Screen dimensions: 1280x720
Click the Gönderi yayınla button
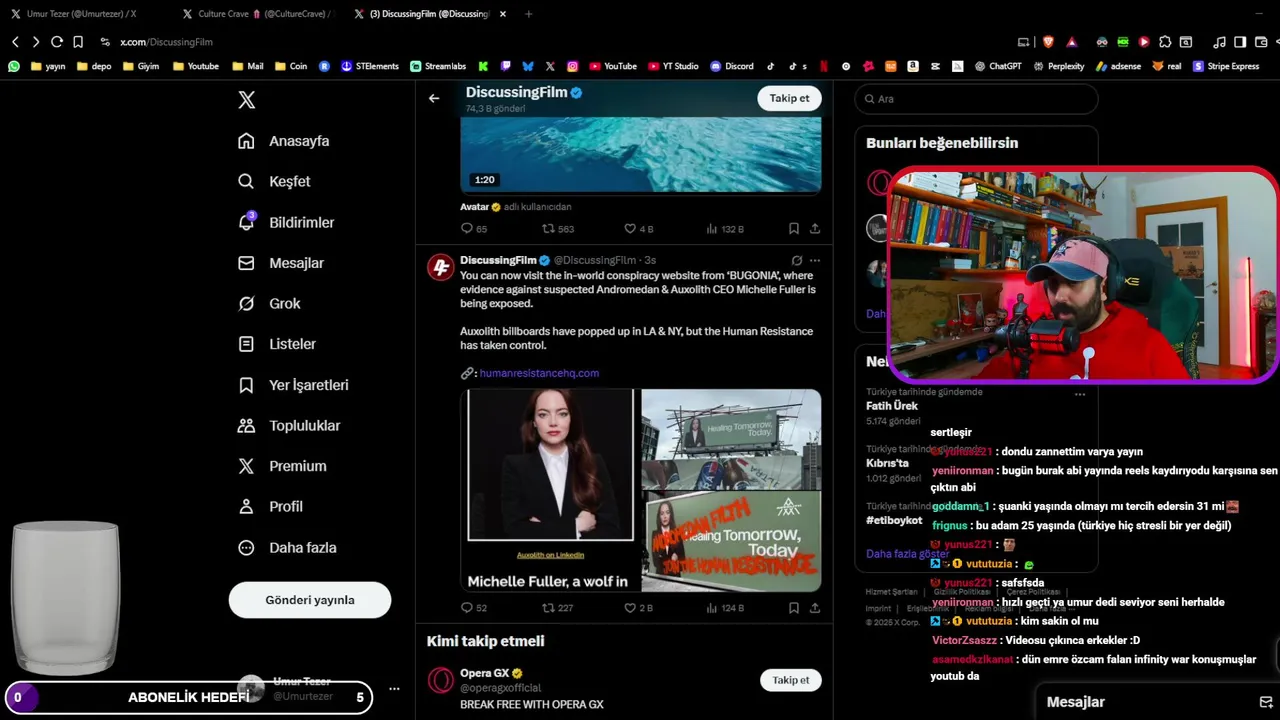(310, 600)
